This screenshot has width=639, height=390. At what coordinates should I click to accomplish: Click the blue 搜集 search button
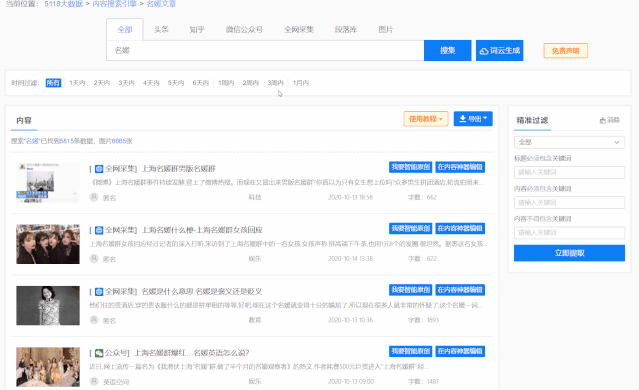(x=447, y=51)
